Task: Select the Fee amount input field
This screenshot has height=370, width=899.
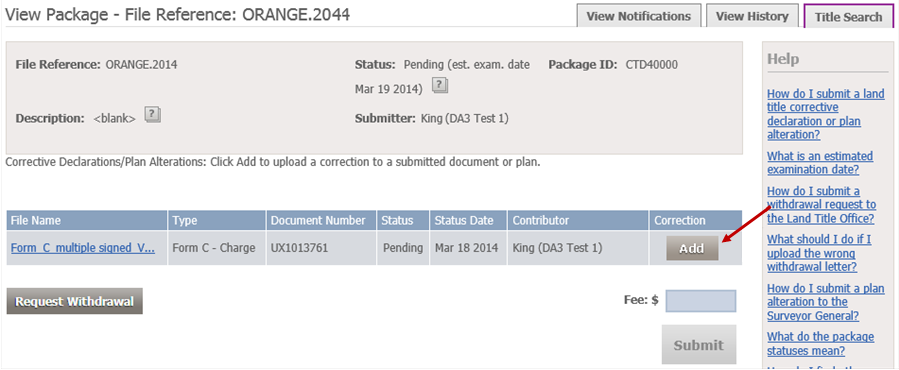Action: 701,301
